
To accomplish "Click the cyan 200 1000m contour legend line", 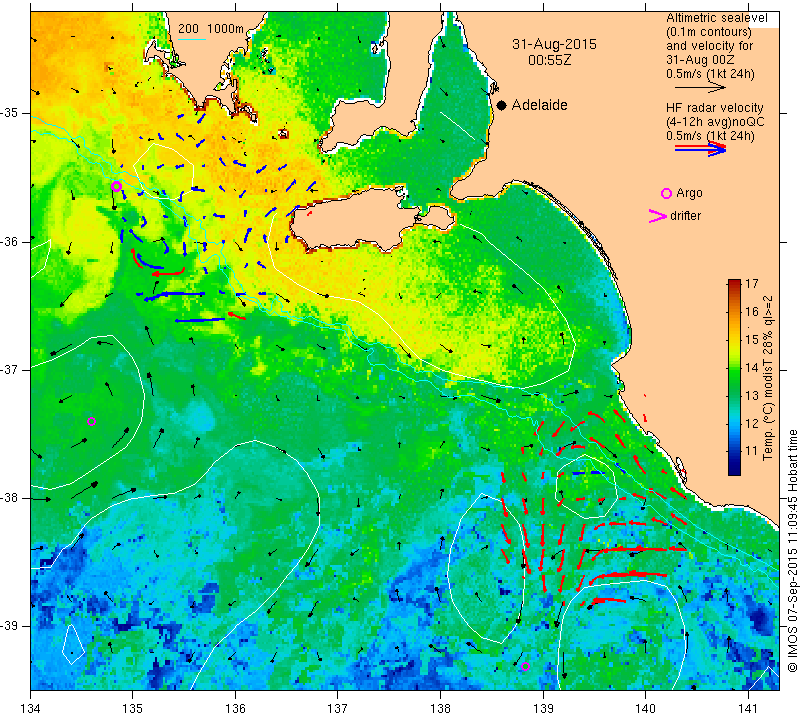I will [x=191, y=39].
